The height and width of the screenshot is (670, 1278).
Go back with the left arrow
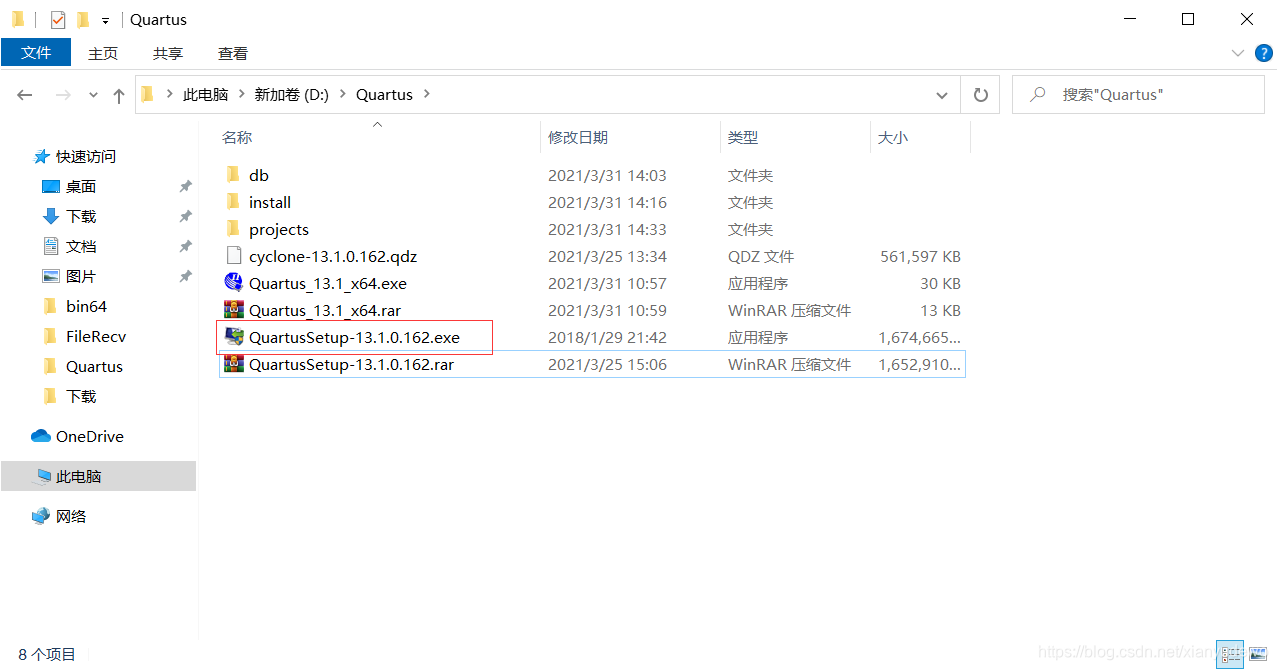pyautogui.click(x=25, y=95)
